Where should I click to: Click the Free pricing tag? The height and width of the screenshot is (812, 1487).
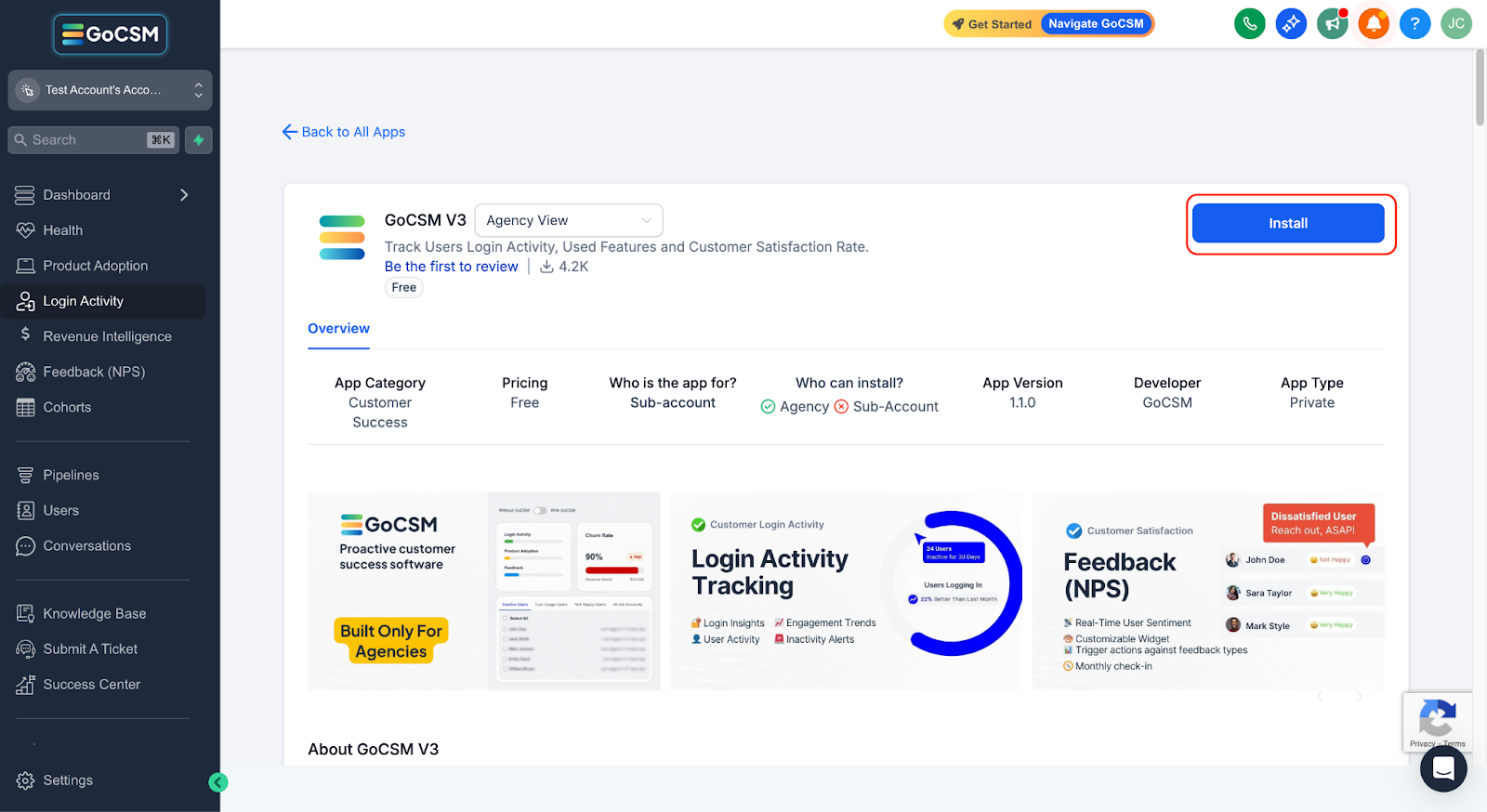(x=404, y=288)
